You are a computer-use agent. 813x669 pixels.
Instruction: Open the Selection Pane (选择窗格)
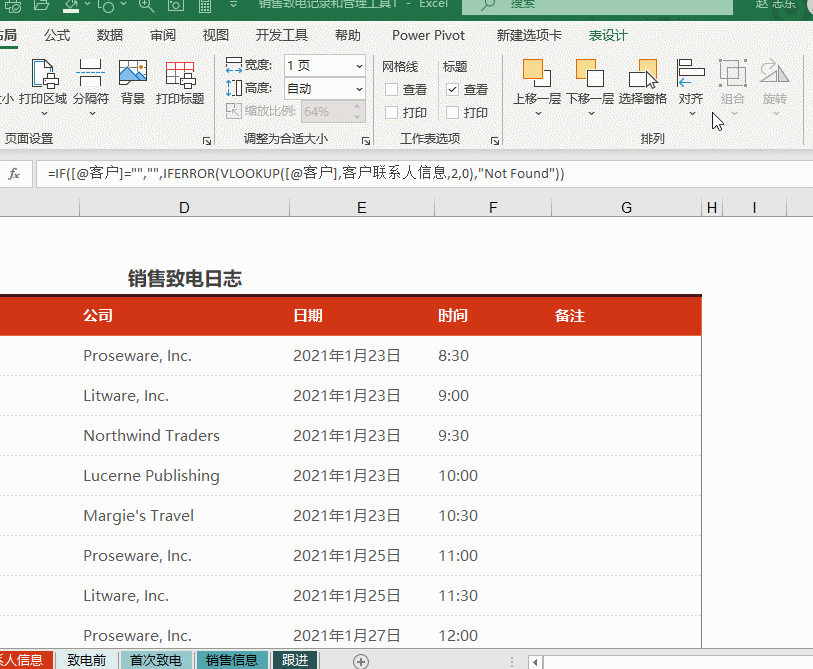click(x=642, y=82)
